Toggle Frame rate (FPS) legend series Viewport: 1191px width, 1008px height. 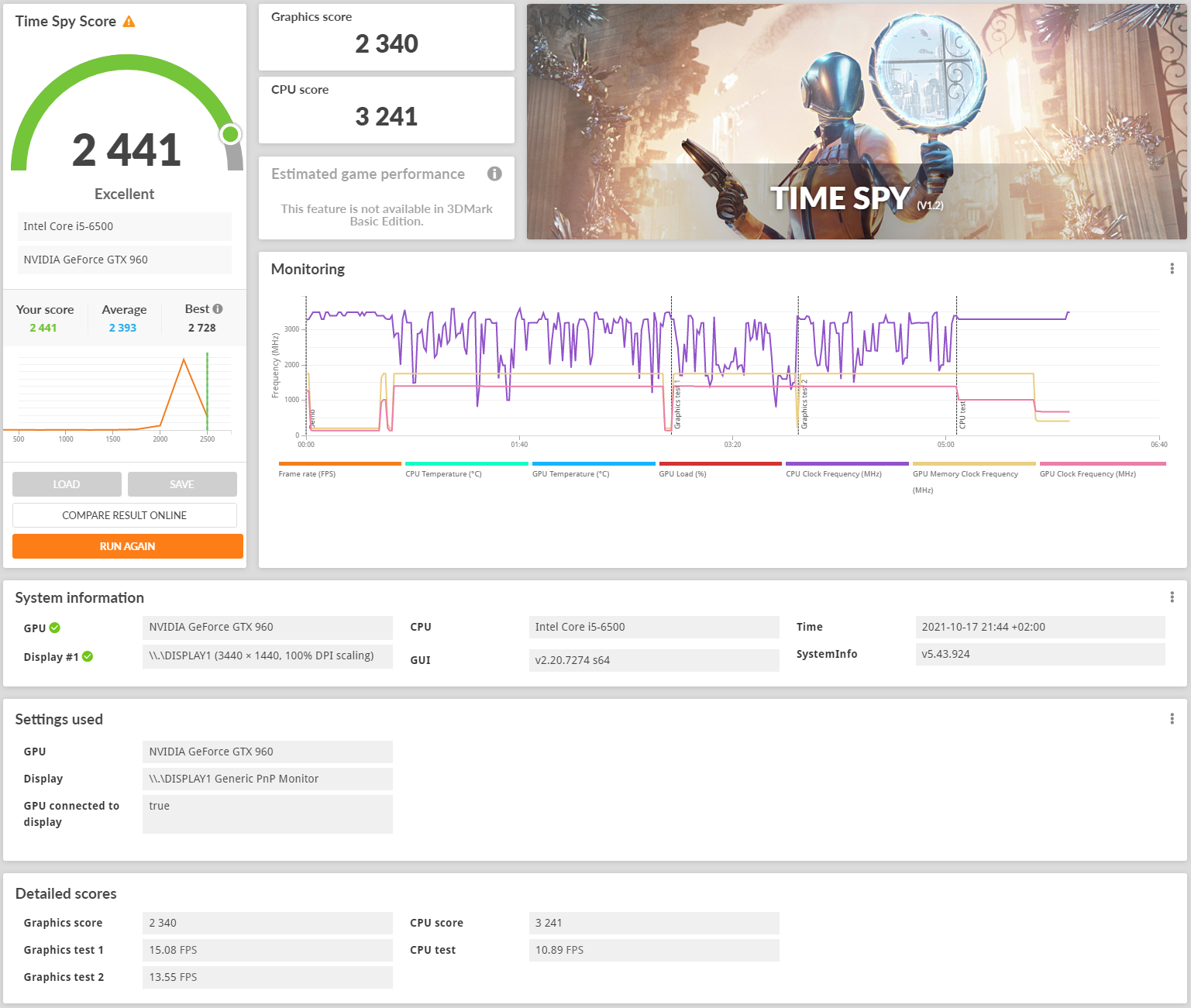coord(339,470)
